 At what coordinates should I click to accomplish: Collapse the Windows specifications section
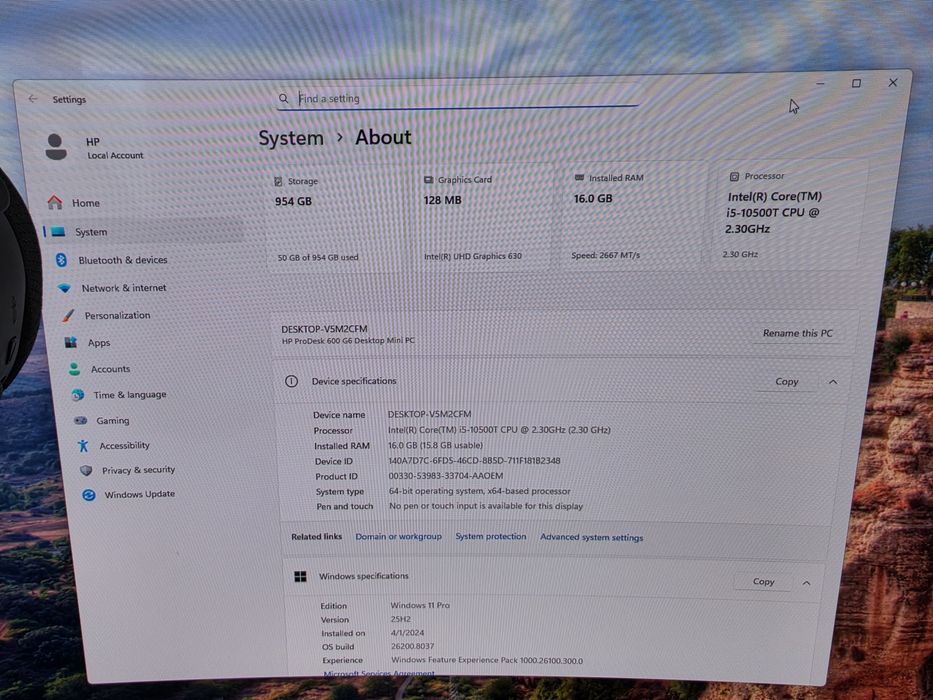806,583
